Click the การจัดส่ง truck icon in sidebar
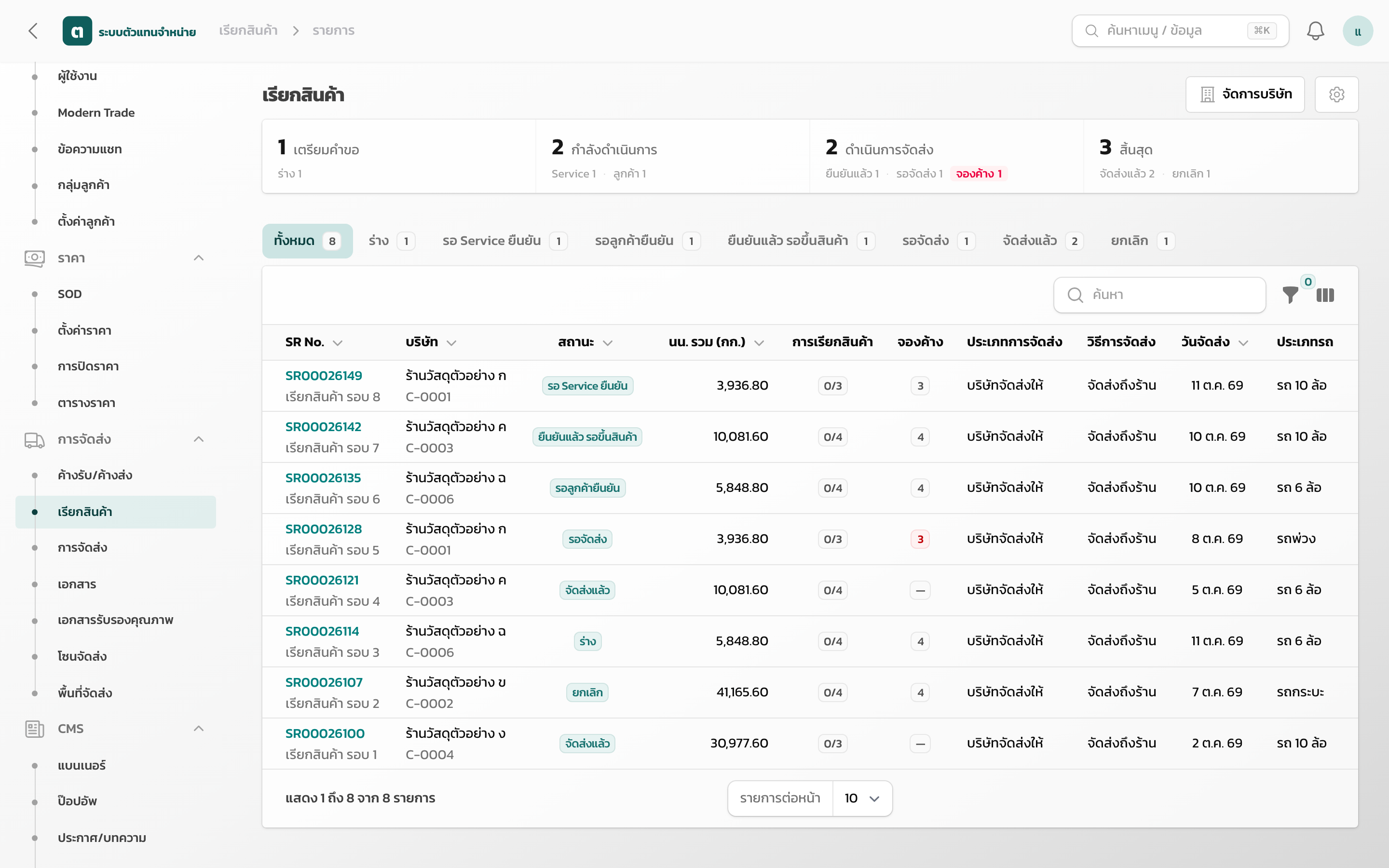1389x868 pixels. point(34,440)
